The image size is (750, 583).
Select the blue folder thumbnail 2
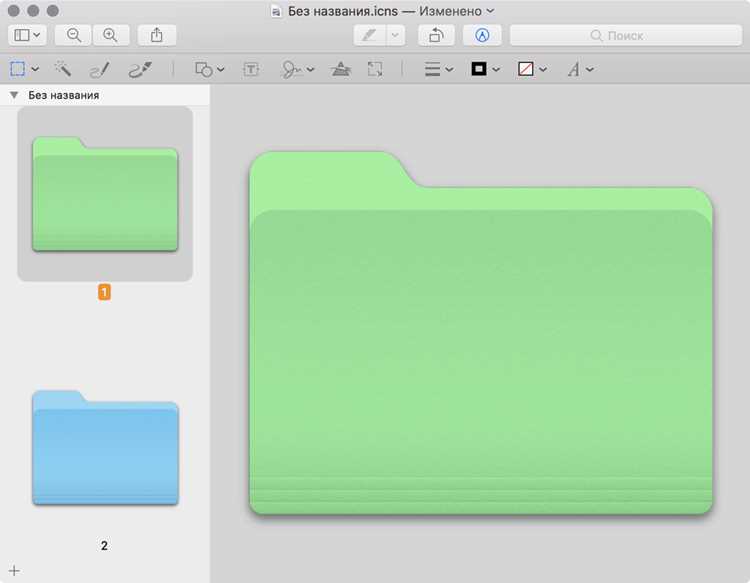pyautogui.click(x=105, y=448)
